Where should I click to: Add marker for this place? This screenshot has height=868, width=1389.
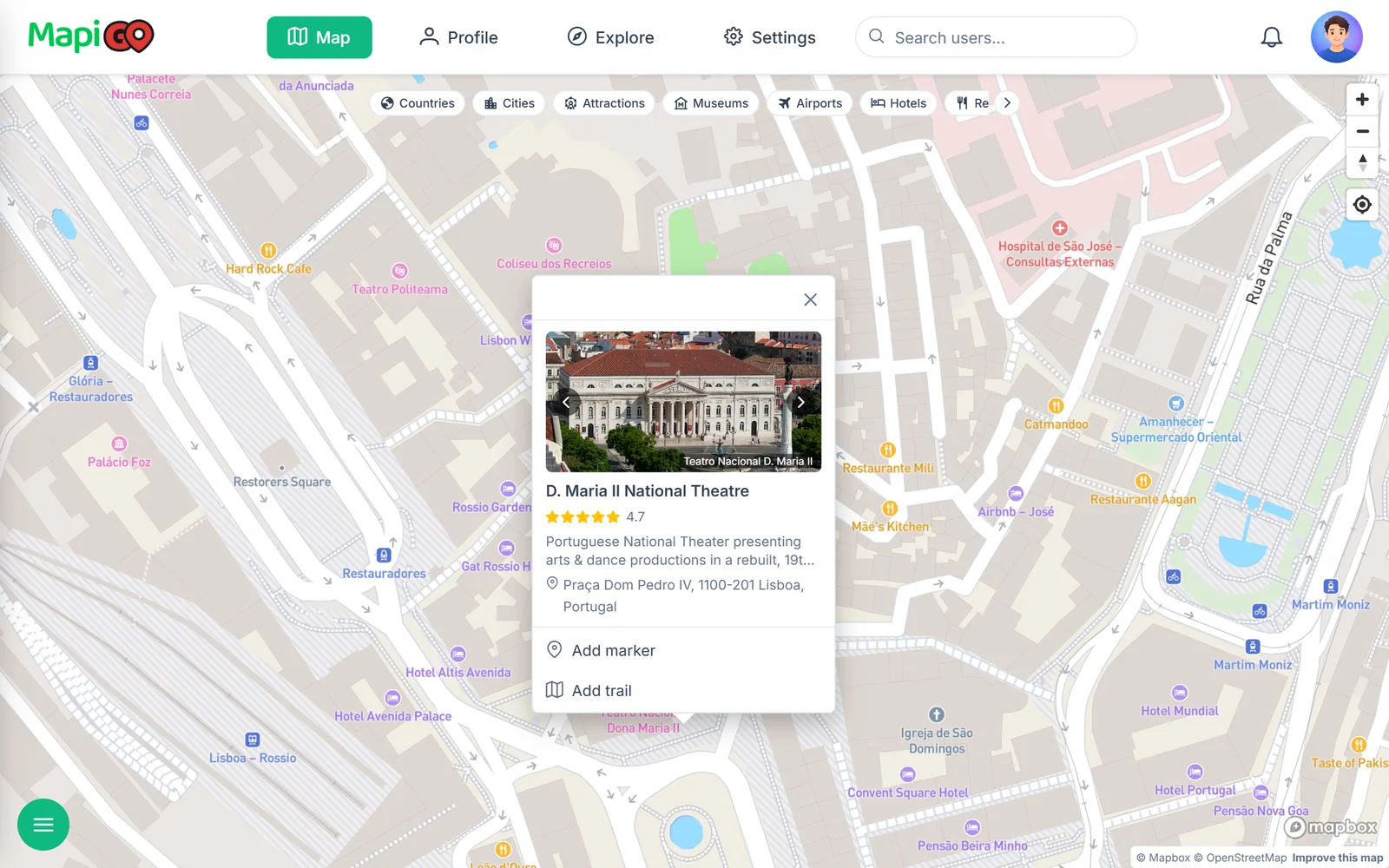tap(683, 650)
